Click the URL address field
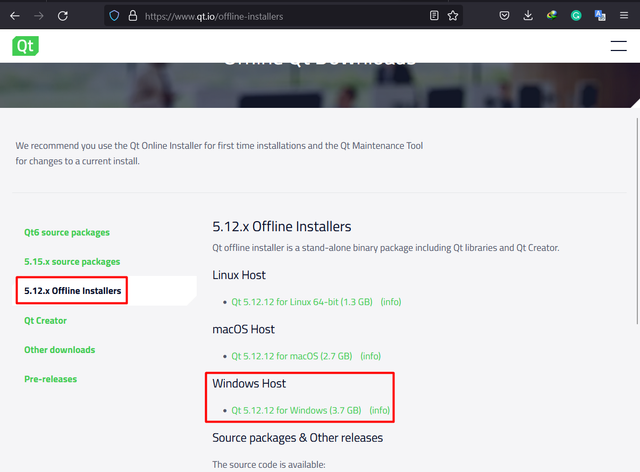The height and width of the screenshot is (472, 640). 284,16
